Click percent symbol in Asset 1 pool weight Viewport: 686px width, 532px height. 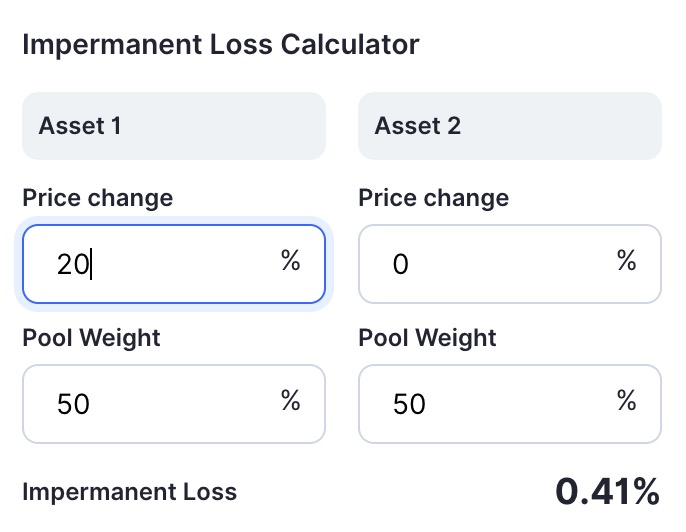point(290,400)
